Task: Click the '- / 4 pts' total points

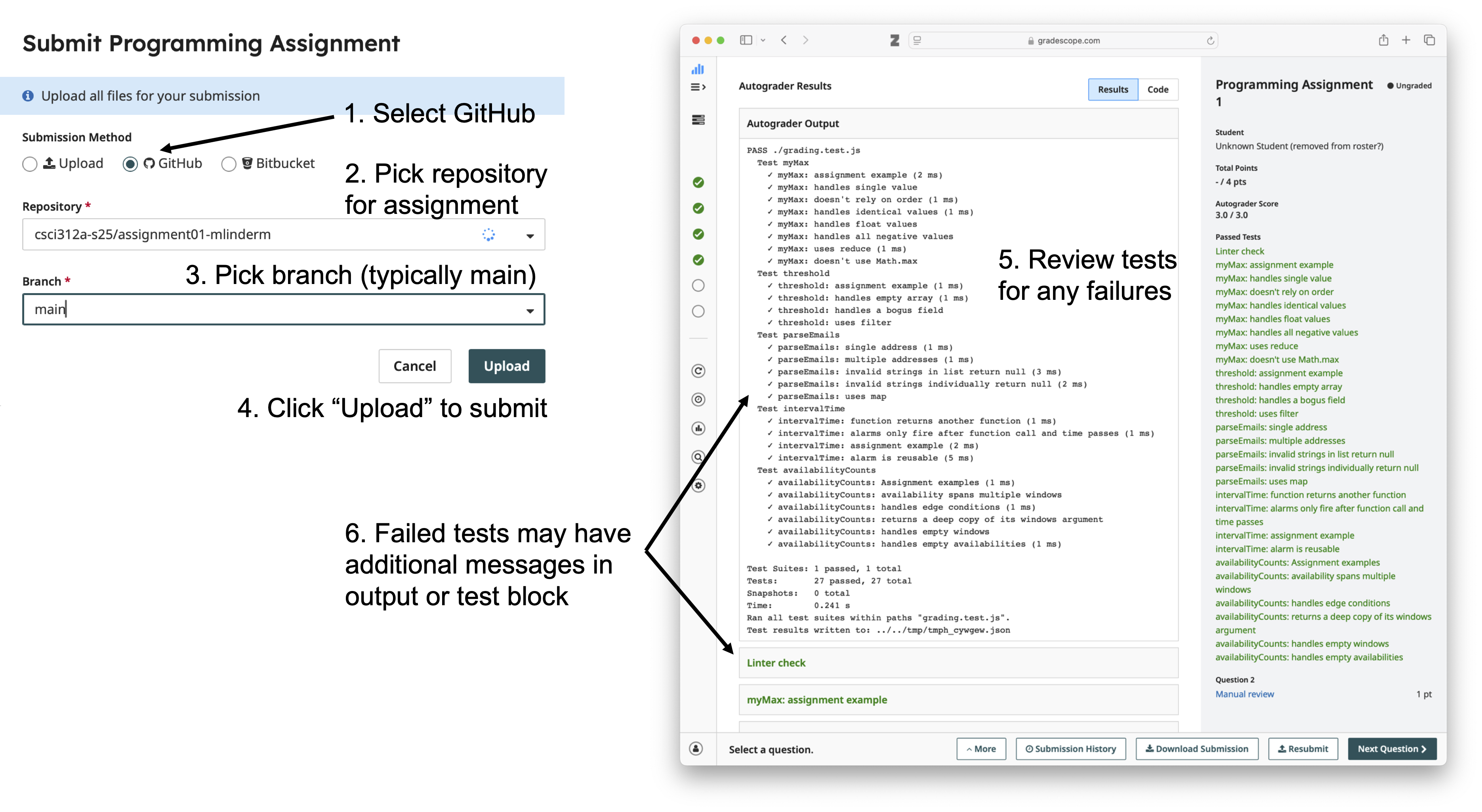Action: coord(1230,182)
